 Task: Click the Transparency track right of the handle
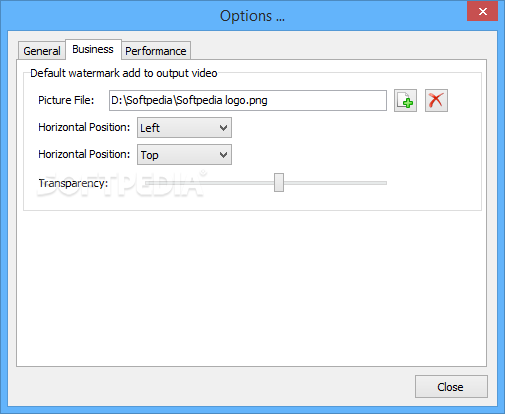(x=335, y=183)
